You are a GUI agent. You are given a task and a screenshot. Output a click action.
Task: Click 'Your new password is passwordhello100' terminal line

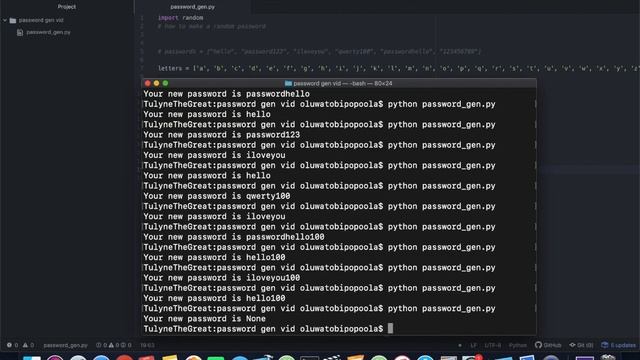233,237
